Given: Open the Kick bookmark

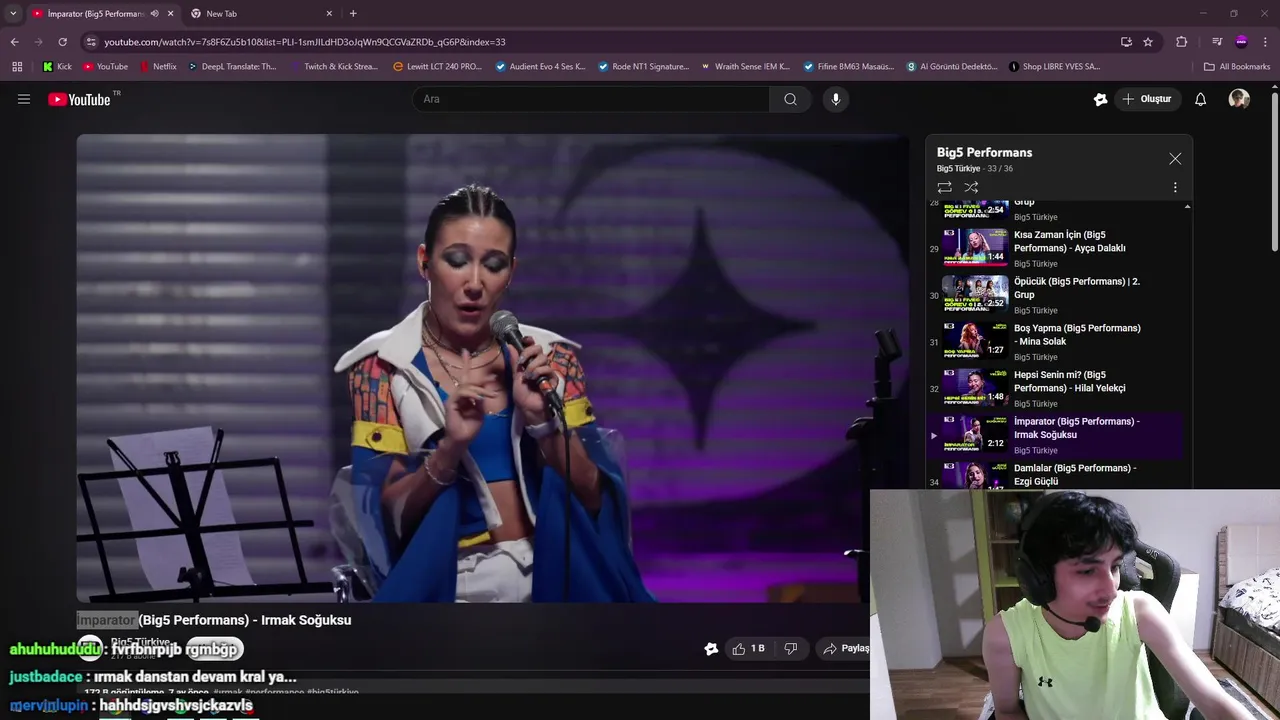Looking at the screenshot, I should (57, 67).
